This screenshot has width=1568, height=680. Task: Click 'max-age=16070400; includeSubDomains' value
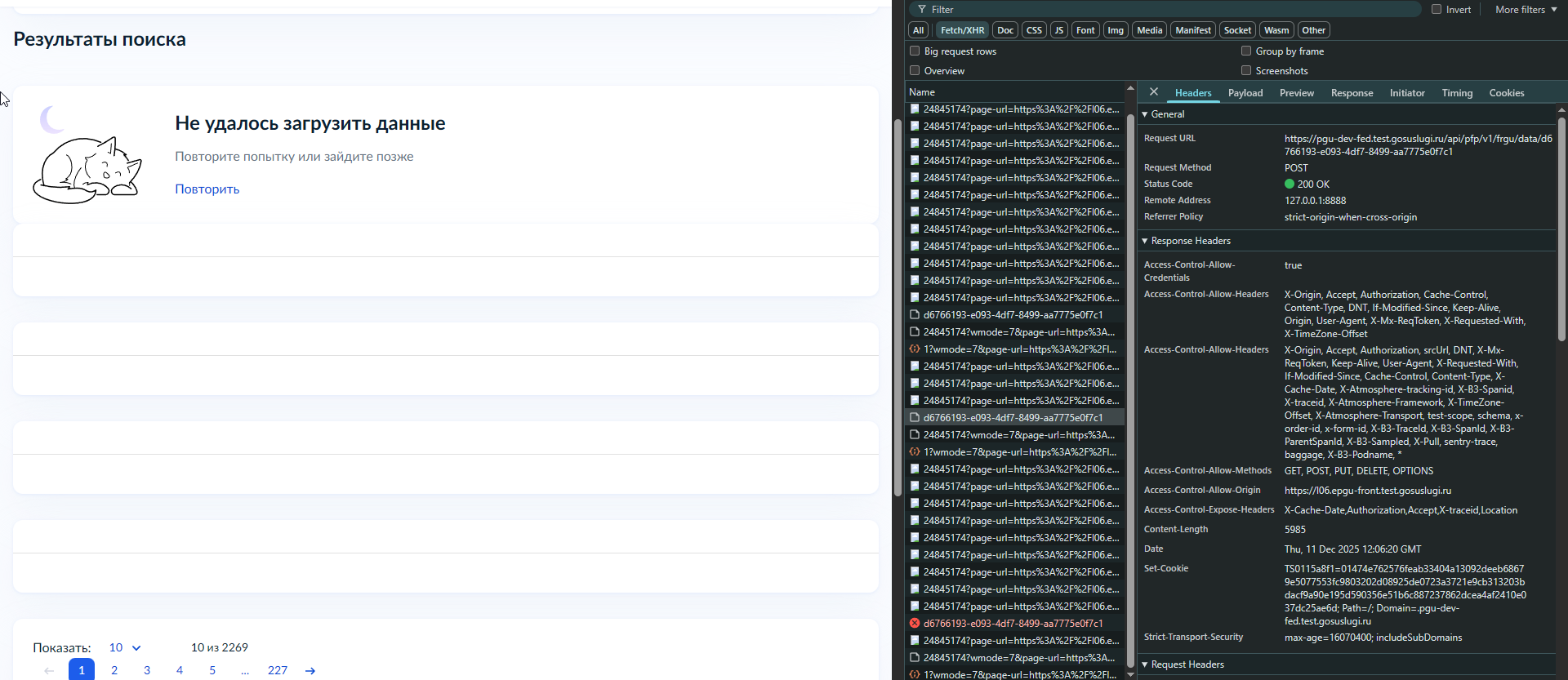point(1373,637)
